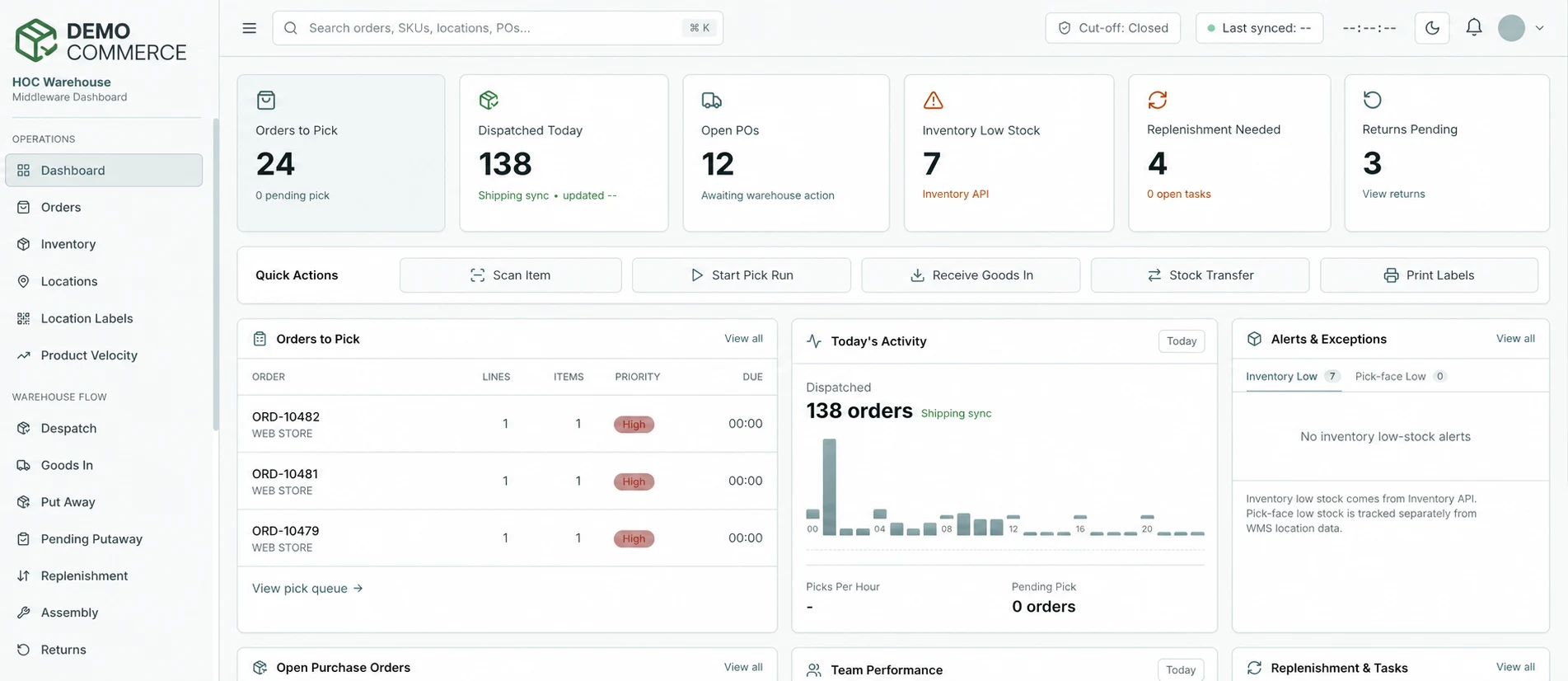Navigate to Product Velocity

(x=104, y=356)
